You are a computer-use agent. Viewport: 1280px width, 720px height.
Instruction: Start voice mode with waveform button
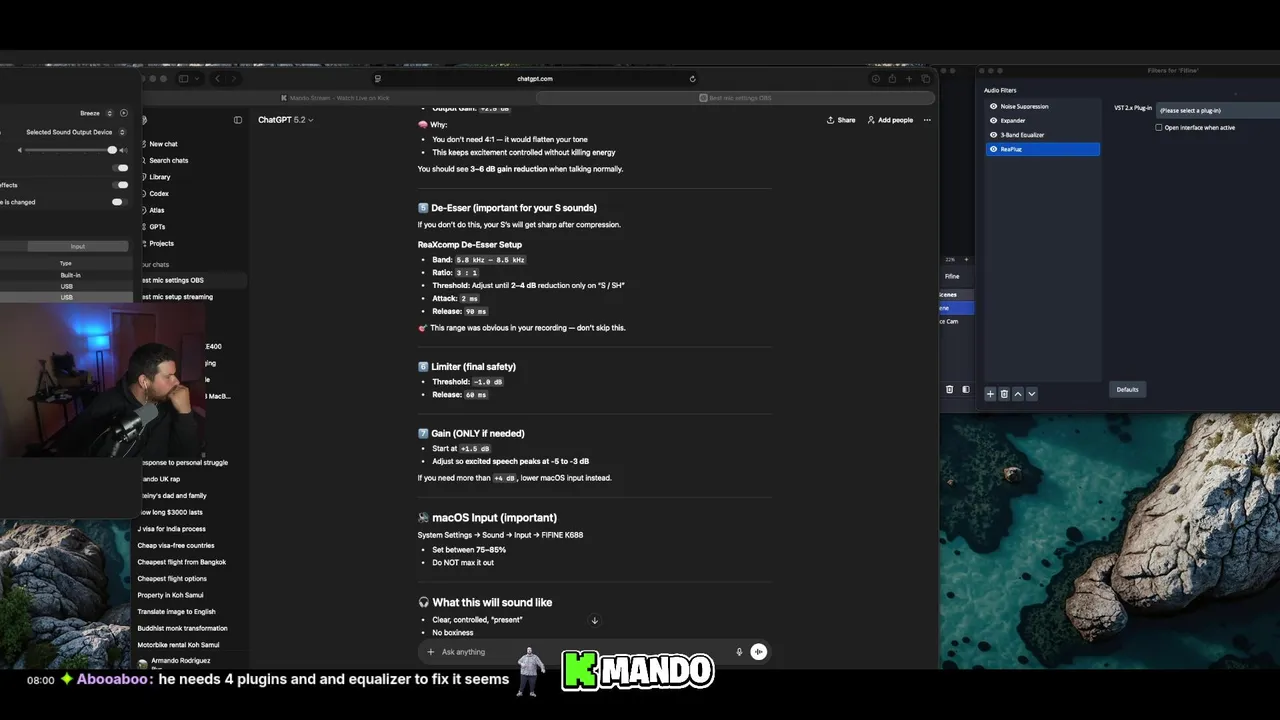(759, 652)
